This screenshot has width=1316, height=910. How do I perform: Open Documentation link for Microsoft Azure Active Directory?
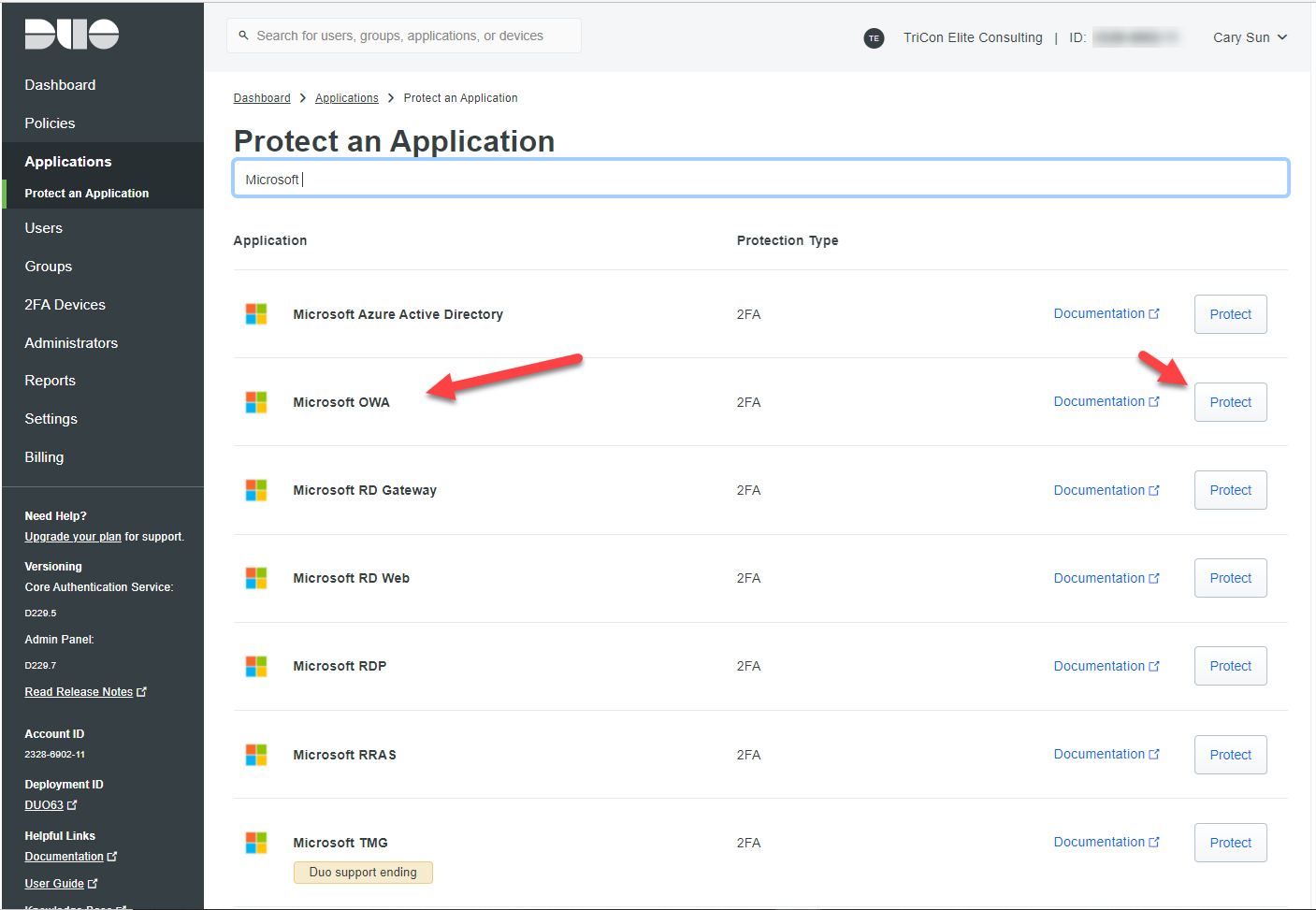[1106, 313]
